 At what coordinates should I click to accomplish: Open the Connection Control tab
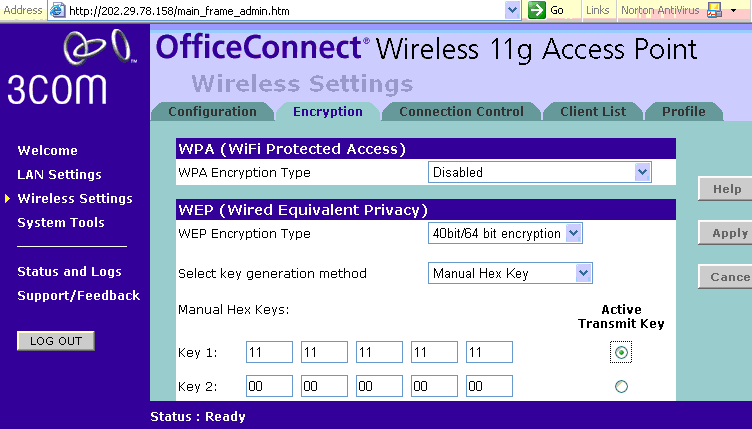pos(461,112)
